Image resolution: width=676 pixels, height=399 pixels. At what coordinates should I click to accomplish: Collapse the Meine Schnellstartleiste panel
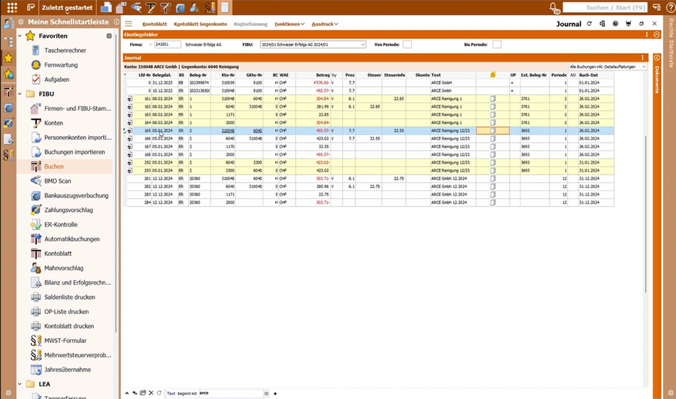[116, 22]
